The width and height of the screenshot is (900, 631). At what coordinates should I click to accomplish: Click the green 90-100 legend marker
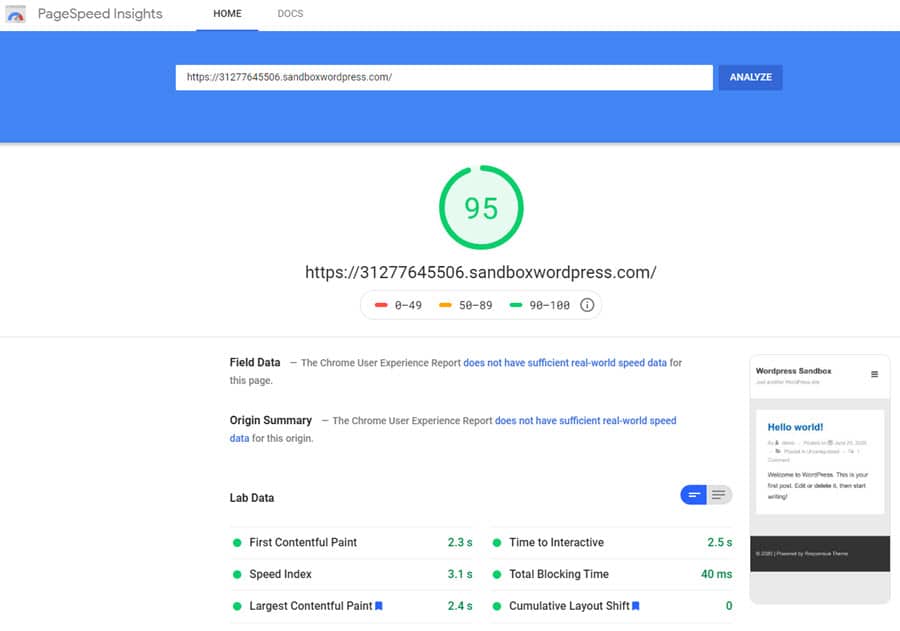516,305
